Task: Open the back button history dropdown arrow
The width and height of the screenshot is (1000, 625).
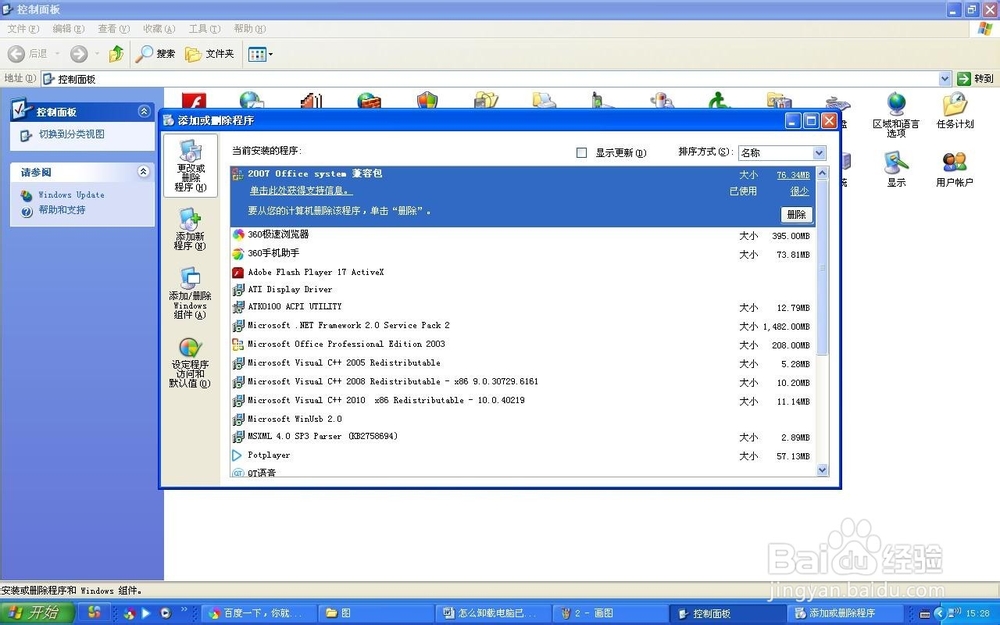Action: coord(57,54)
